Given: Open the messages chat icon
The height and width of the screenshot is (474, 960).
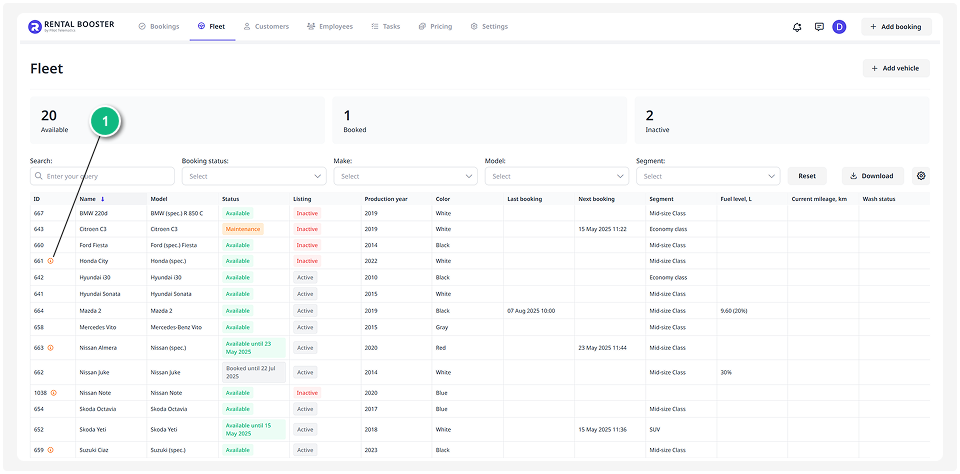Looking at the screenshot, I should pyautogui.click(x=819, y=27).
